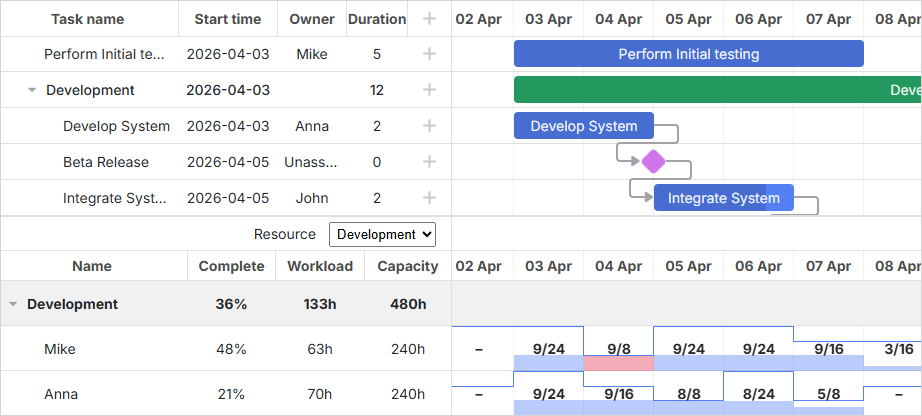Select the blue Perform Initial testing bar

pos(689,54)
